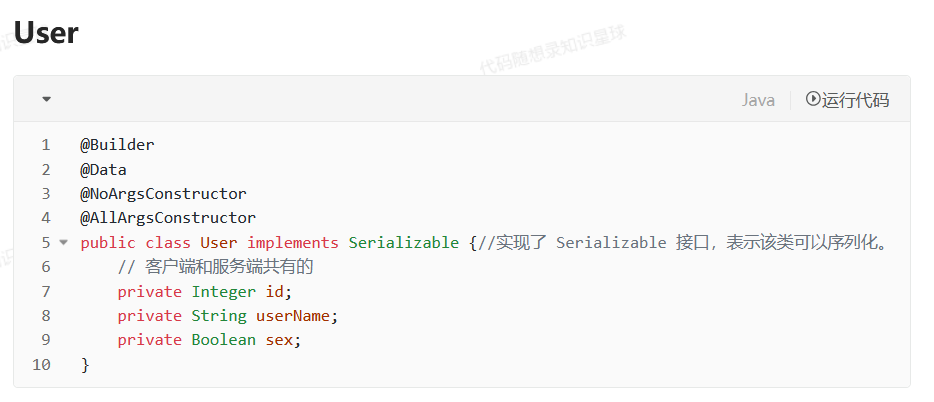Image resolution: width=934 pixels, height=402 pixels.
Task: Click the 客户端和服务端共有的 comment line
Action: (216, 267)
